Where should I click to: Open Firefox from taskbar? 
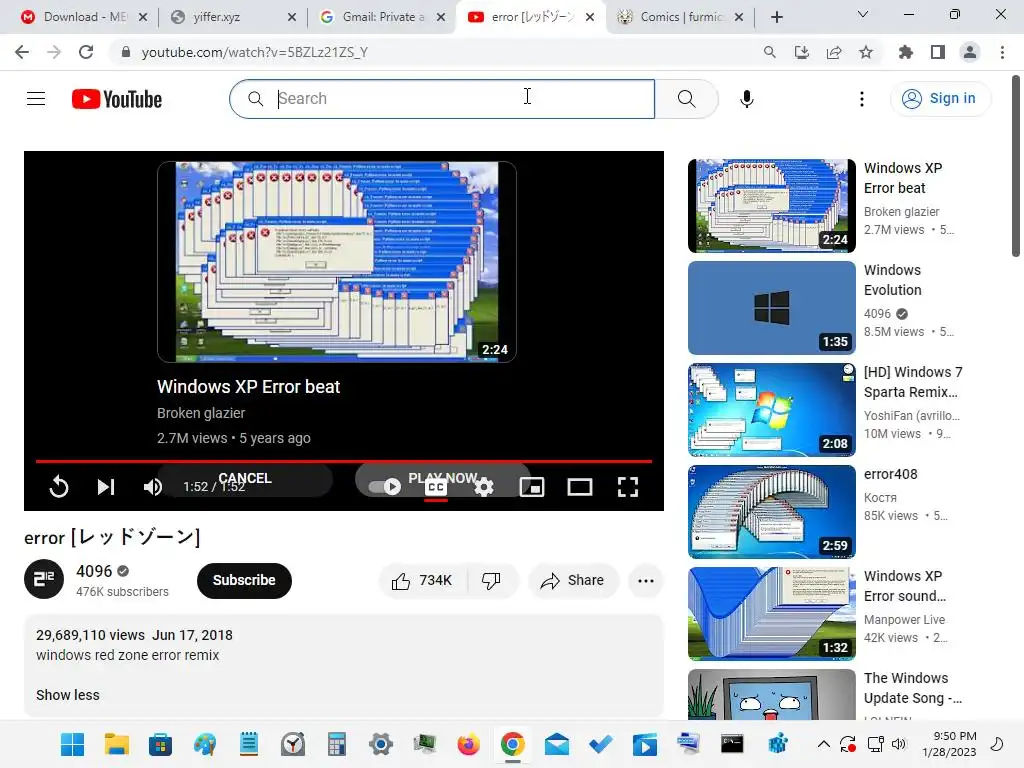click(x=468, y=744)
